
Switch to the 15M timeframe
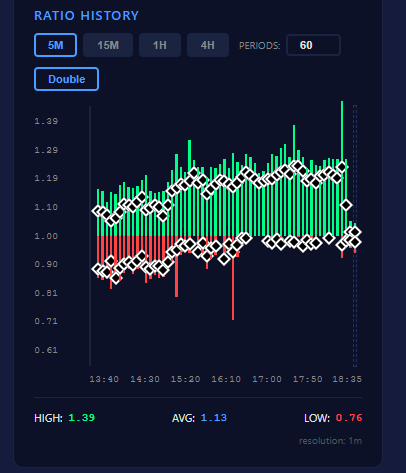pyautogui.click(x=108, y=45)
